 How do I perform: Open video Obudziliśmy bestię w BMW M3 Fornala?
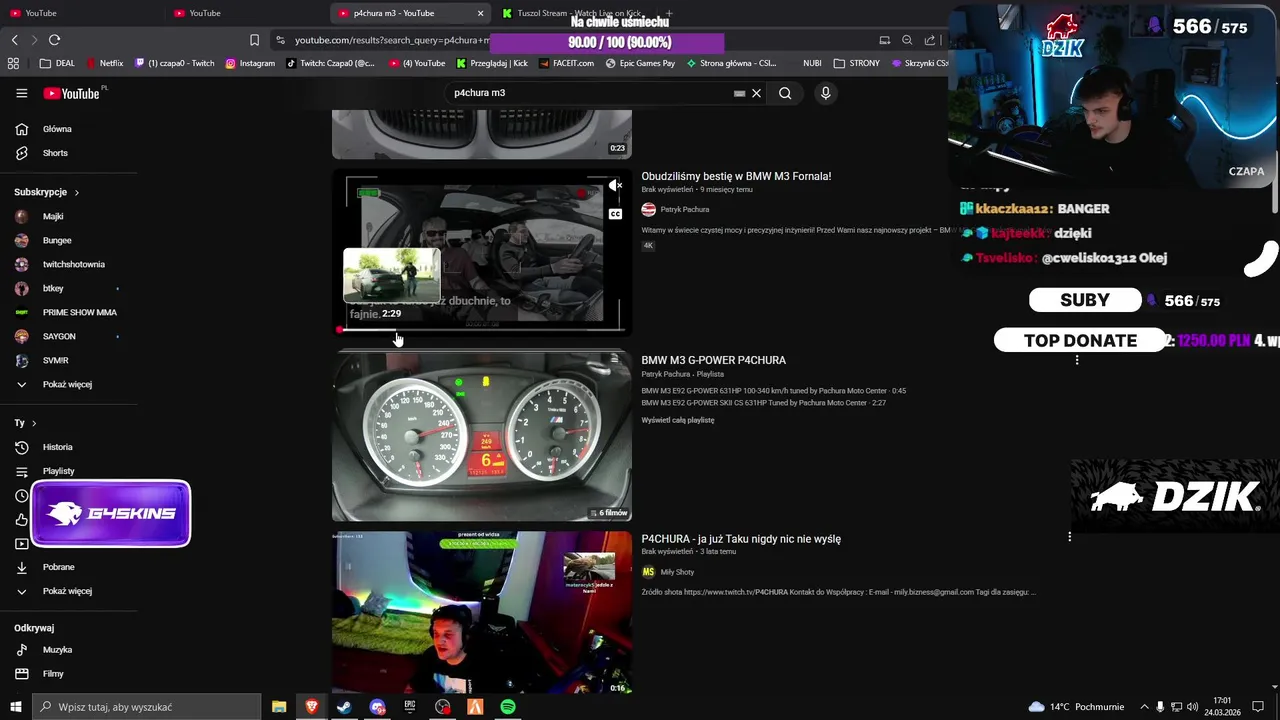[736, 176]
